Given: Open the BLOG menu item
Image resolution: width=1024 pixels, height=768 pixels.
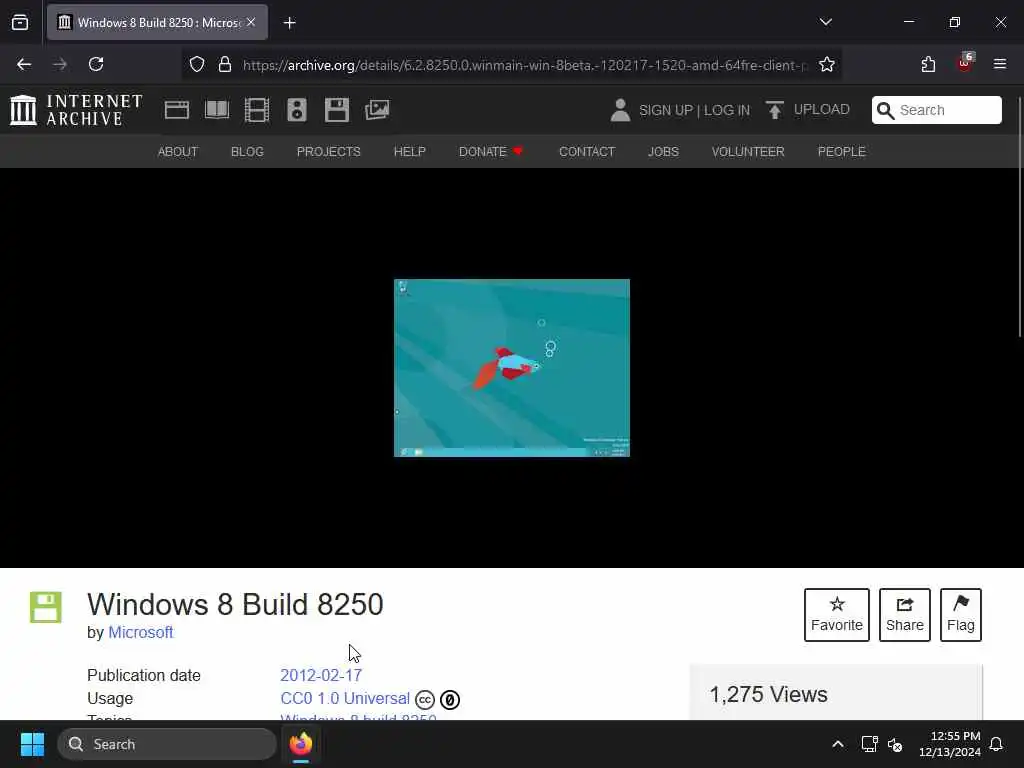Looking at the screenshot, I should (247, 152).
